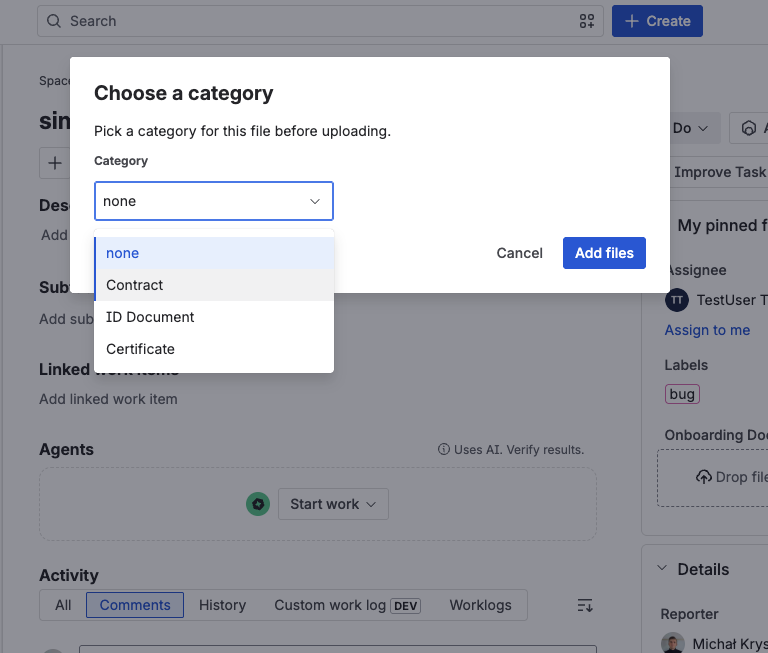Click the plus add button below title
The height and width of the screenshot is (653, 768).
click(55, 163)
